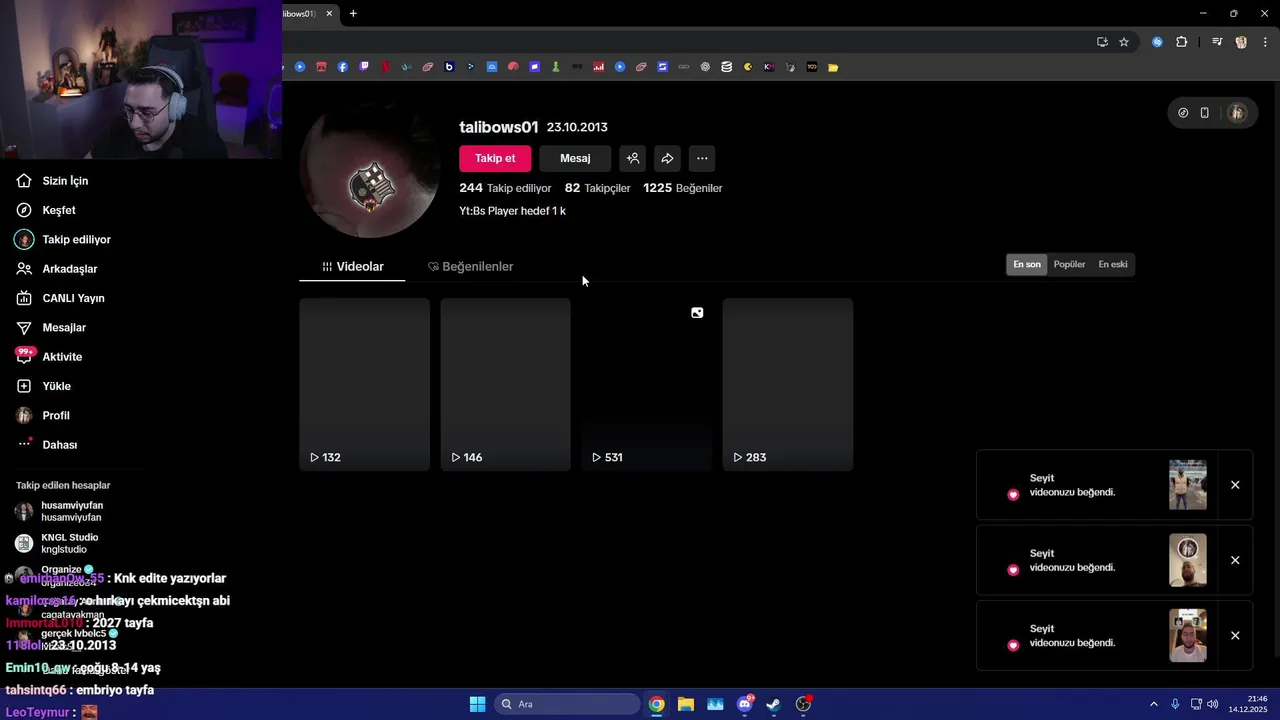1280x720 pixels.
Task: Open the Twitch bookmark
Action: pyautogui.click(x=364, y=67)
